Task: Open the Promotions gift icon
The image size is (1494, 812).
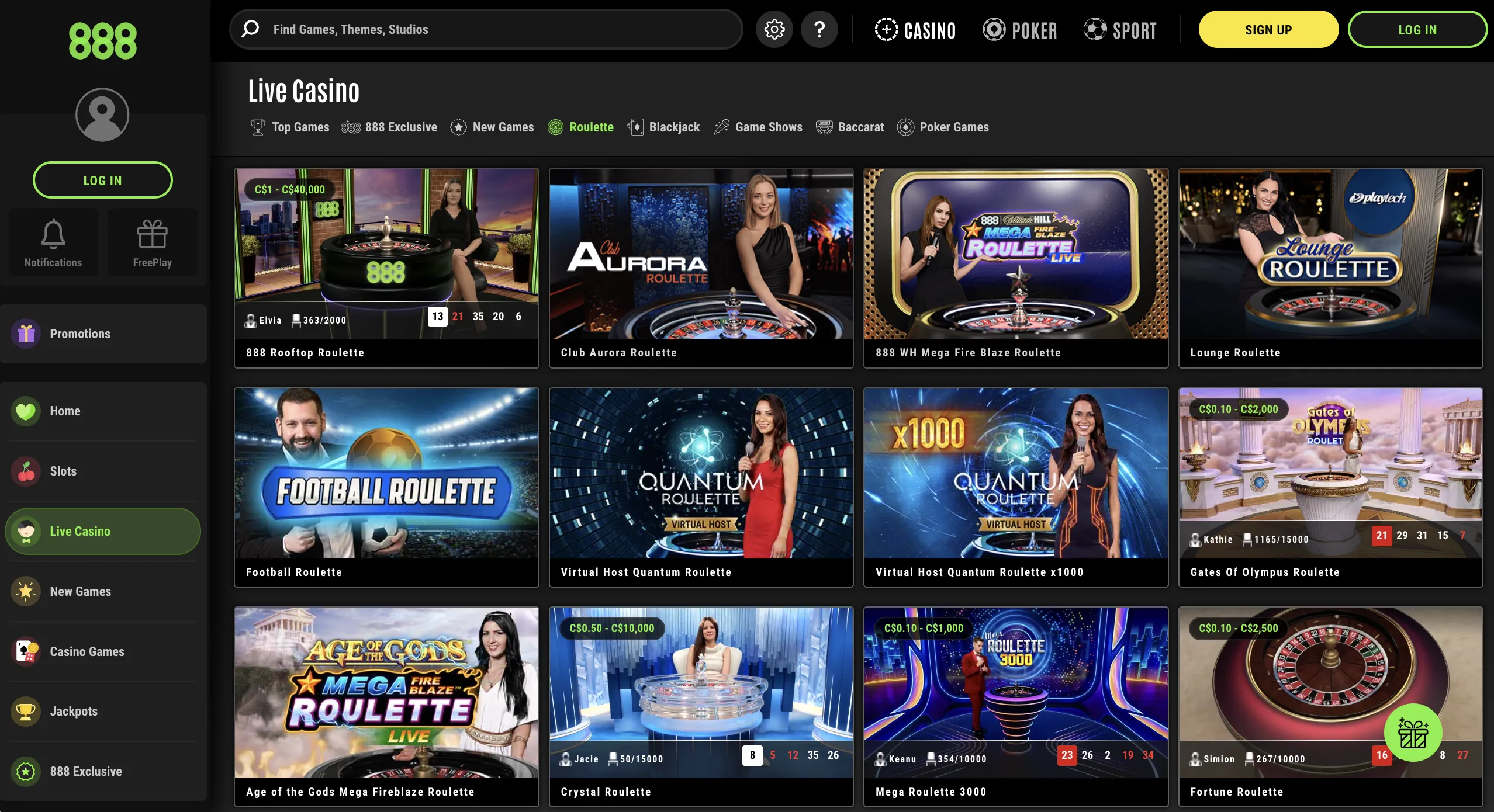Action: (26, 334)
